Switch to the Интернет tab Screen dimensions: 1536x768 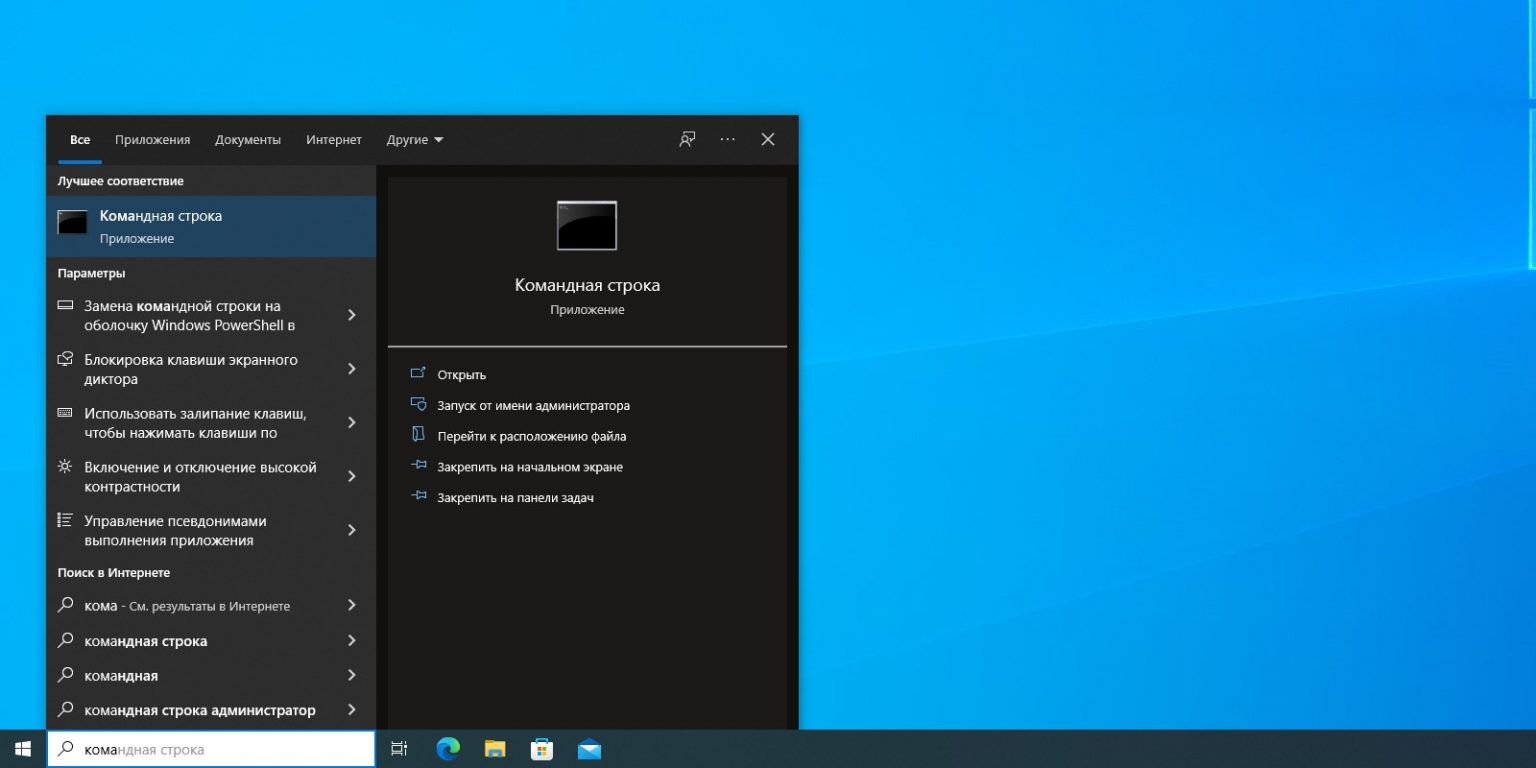pos(334,140)
